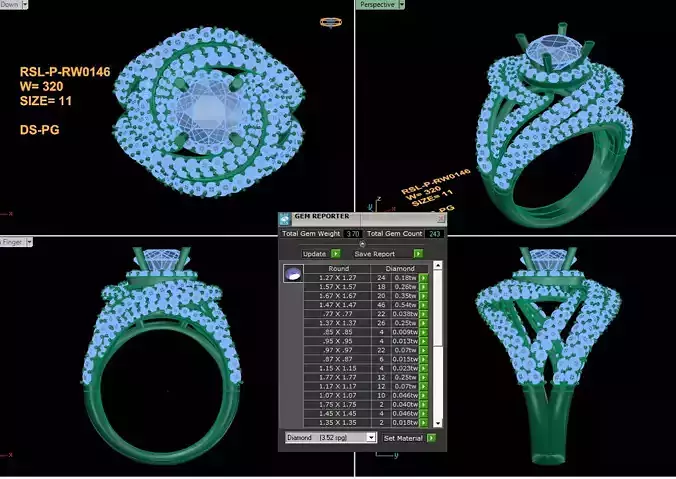Click the green arrow beside Save Report

tap(418, 254)
